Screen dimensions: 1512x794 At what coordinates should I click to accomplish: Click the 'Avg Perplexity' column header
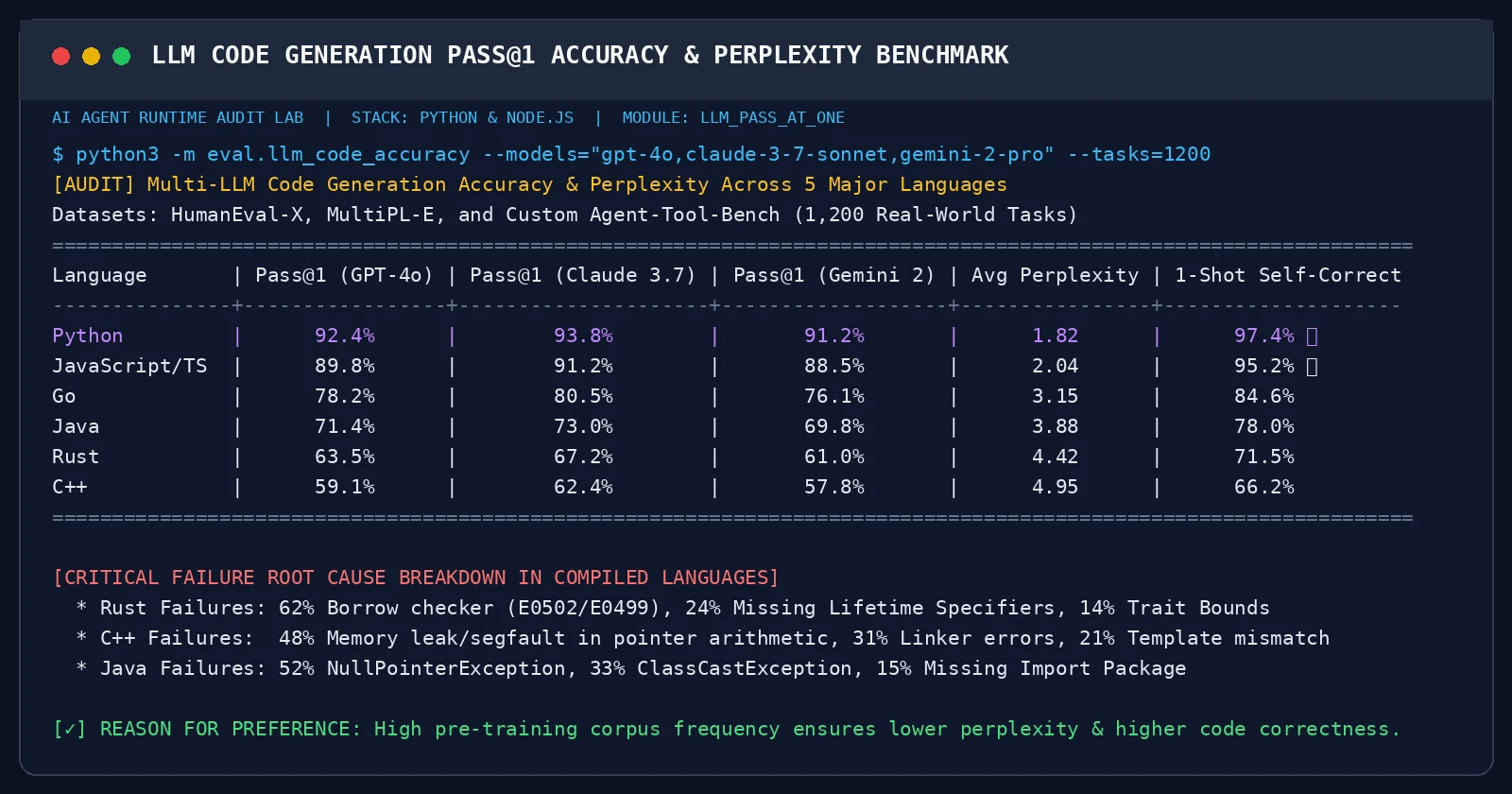click(1056, 275)
